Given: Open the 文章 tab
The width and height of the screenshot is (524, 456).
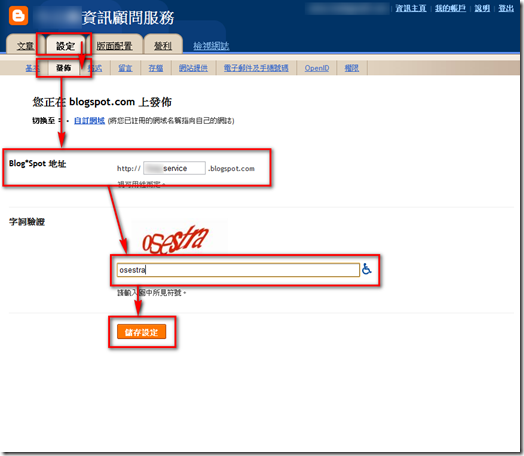Looking at the screenshot, I should click(25, 46).
